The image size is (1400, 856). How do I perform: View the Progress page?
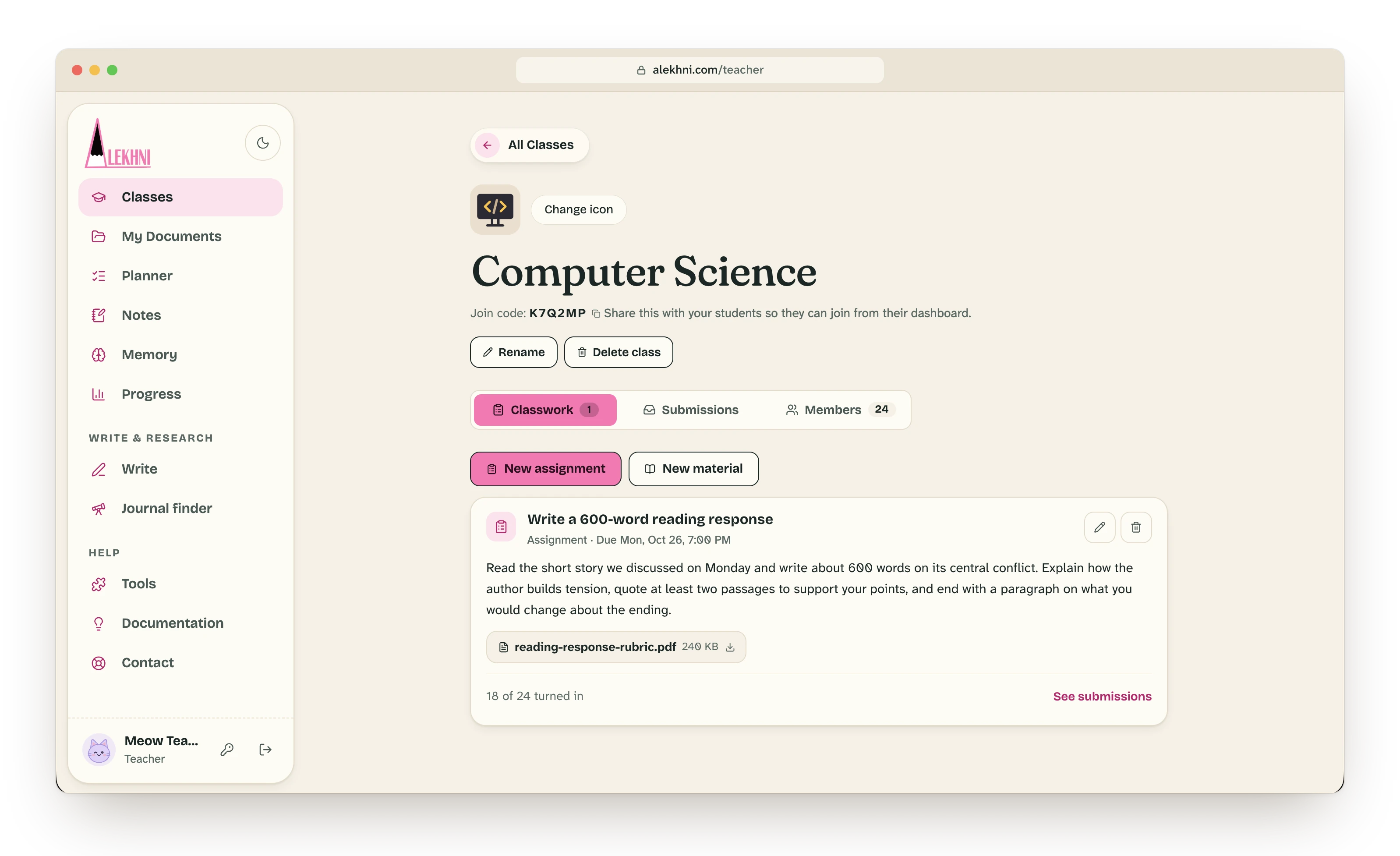pos(180,394)
